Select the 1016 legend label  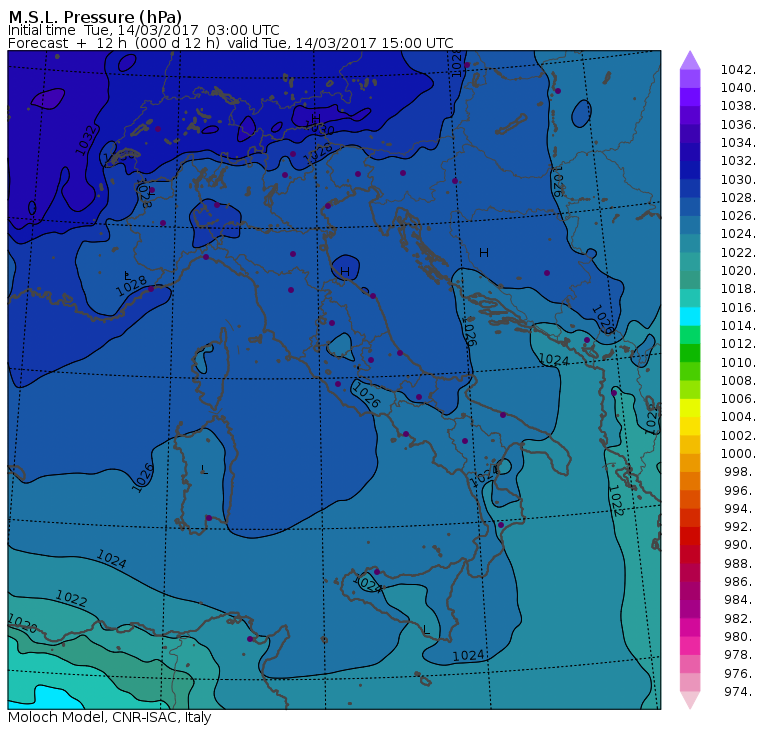pyautogui.click(x=738, y=307)
